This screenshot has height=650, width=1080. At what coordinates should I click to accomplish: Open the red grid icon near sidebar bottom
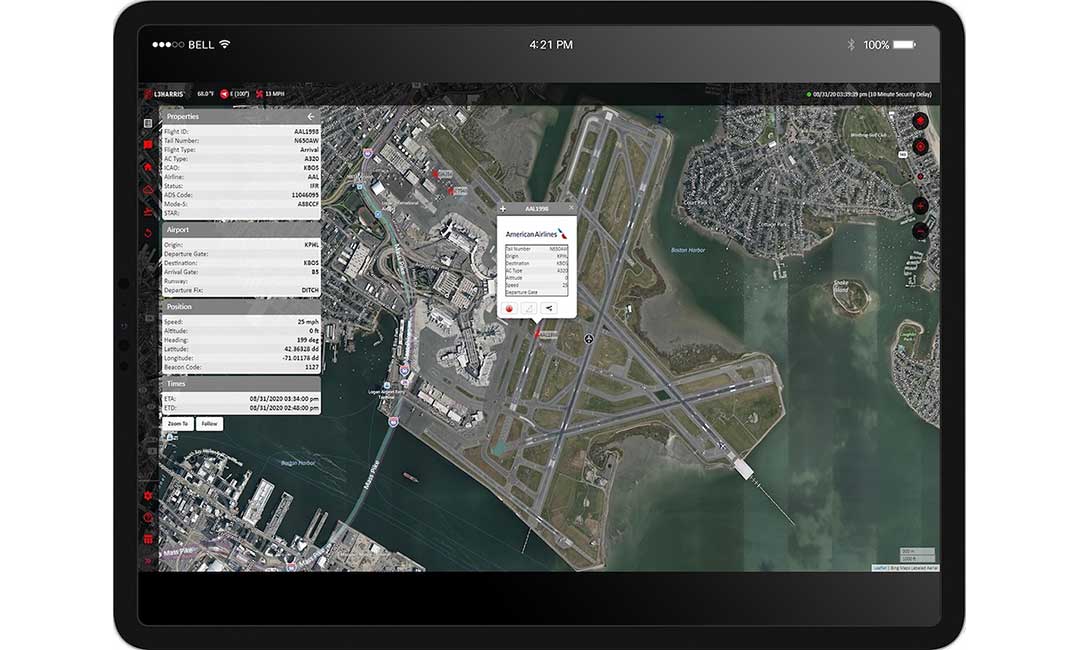(147, 539)
